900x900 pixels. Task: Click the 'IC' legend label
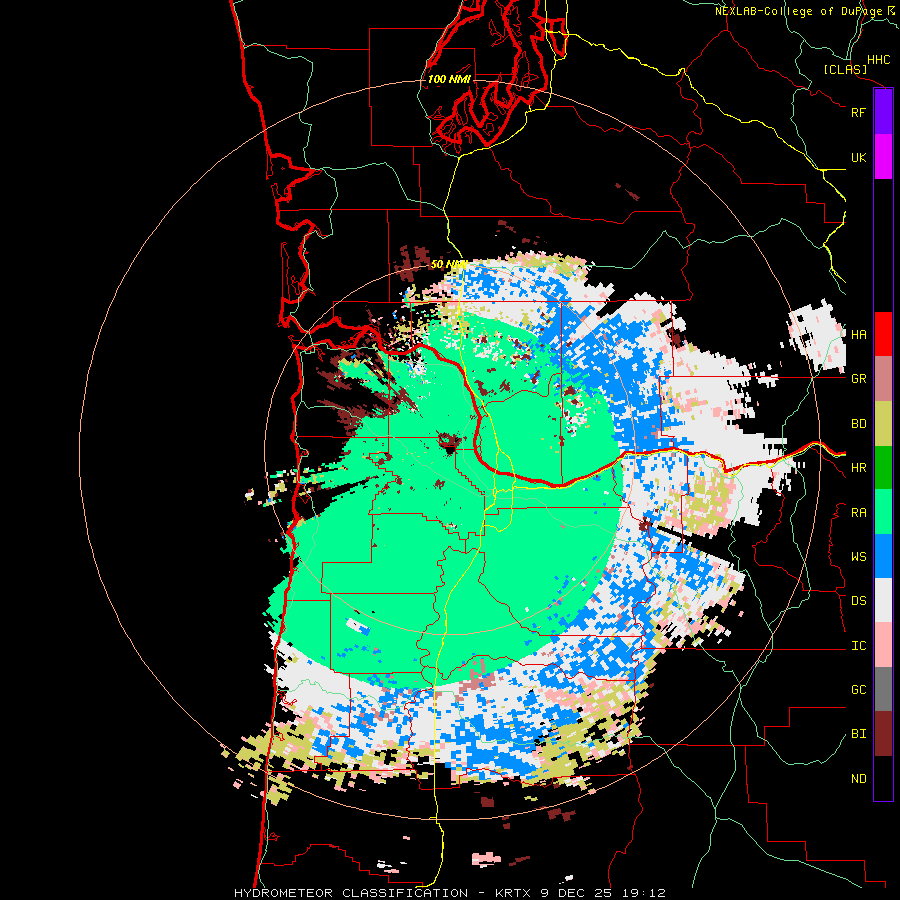(858, 646)
